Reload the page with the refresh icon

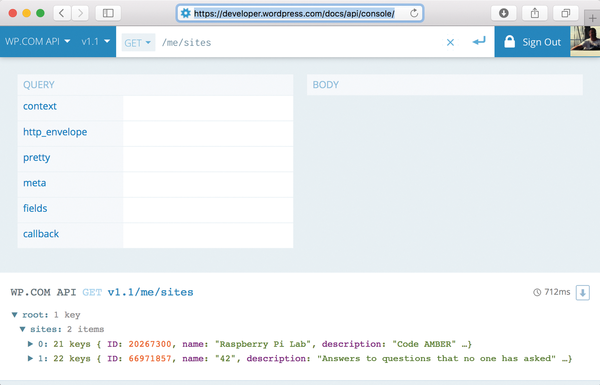tap(414, 13)
